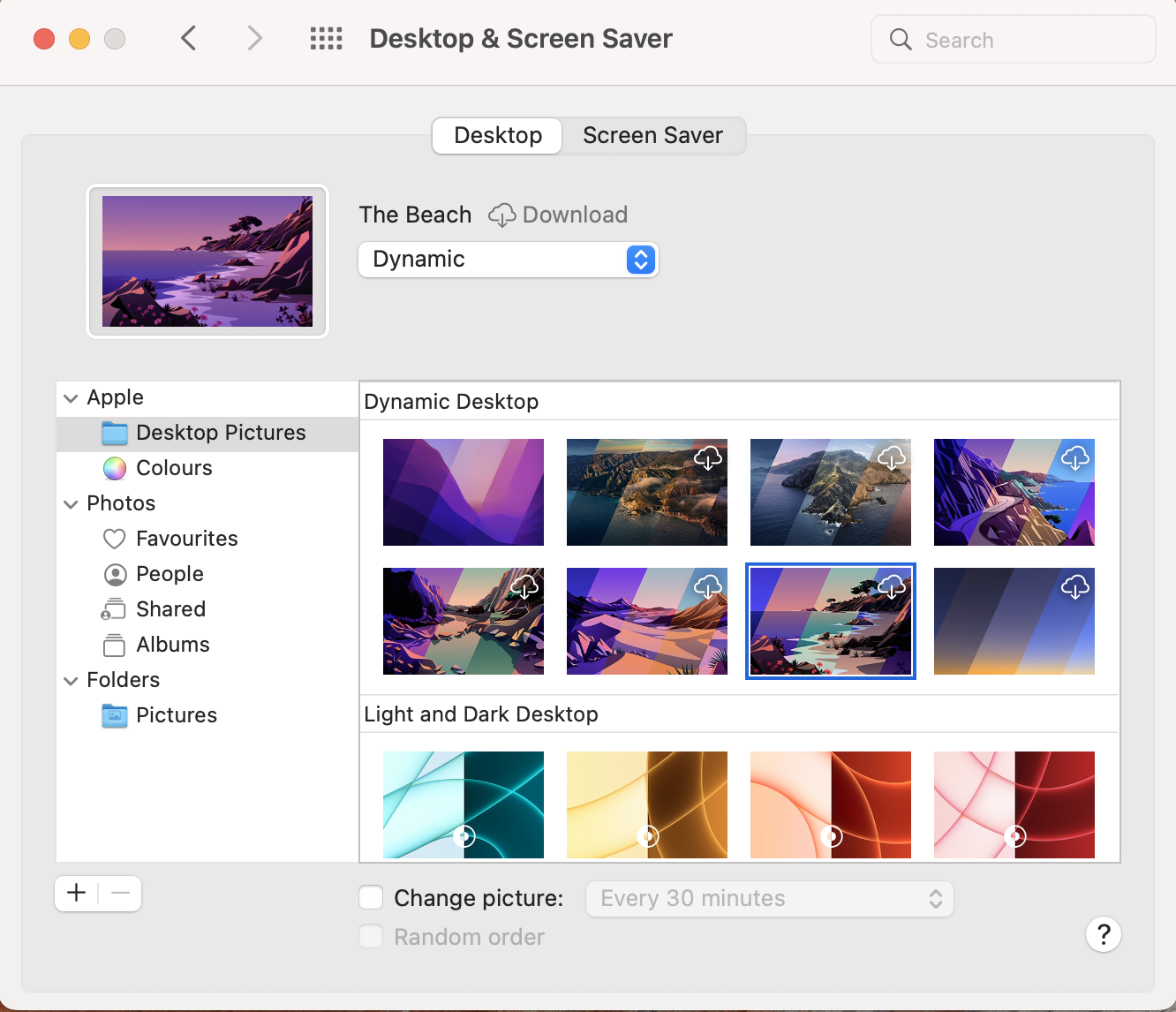Choose orange-red light and dark wallpaper
The image size is (1176, 1012).
pos(831,804)
